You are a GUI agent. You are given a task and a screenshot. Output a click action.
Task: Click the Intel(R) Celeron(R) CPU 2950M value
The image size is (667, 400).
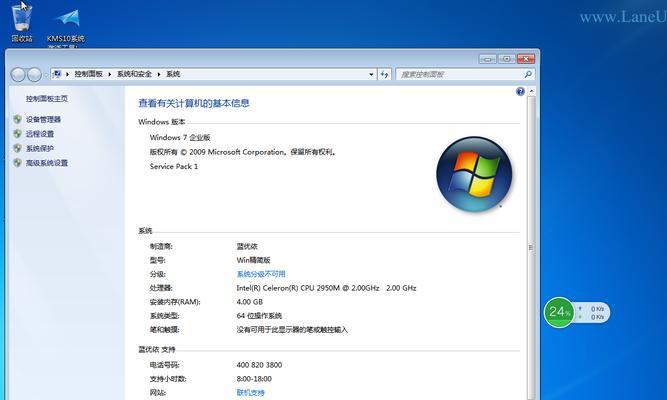coord(326,288)
